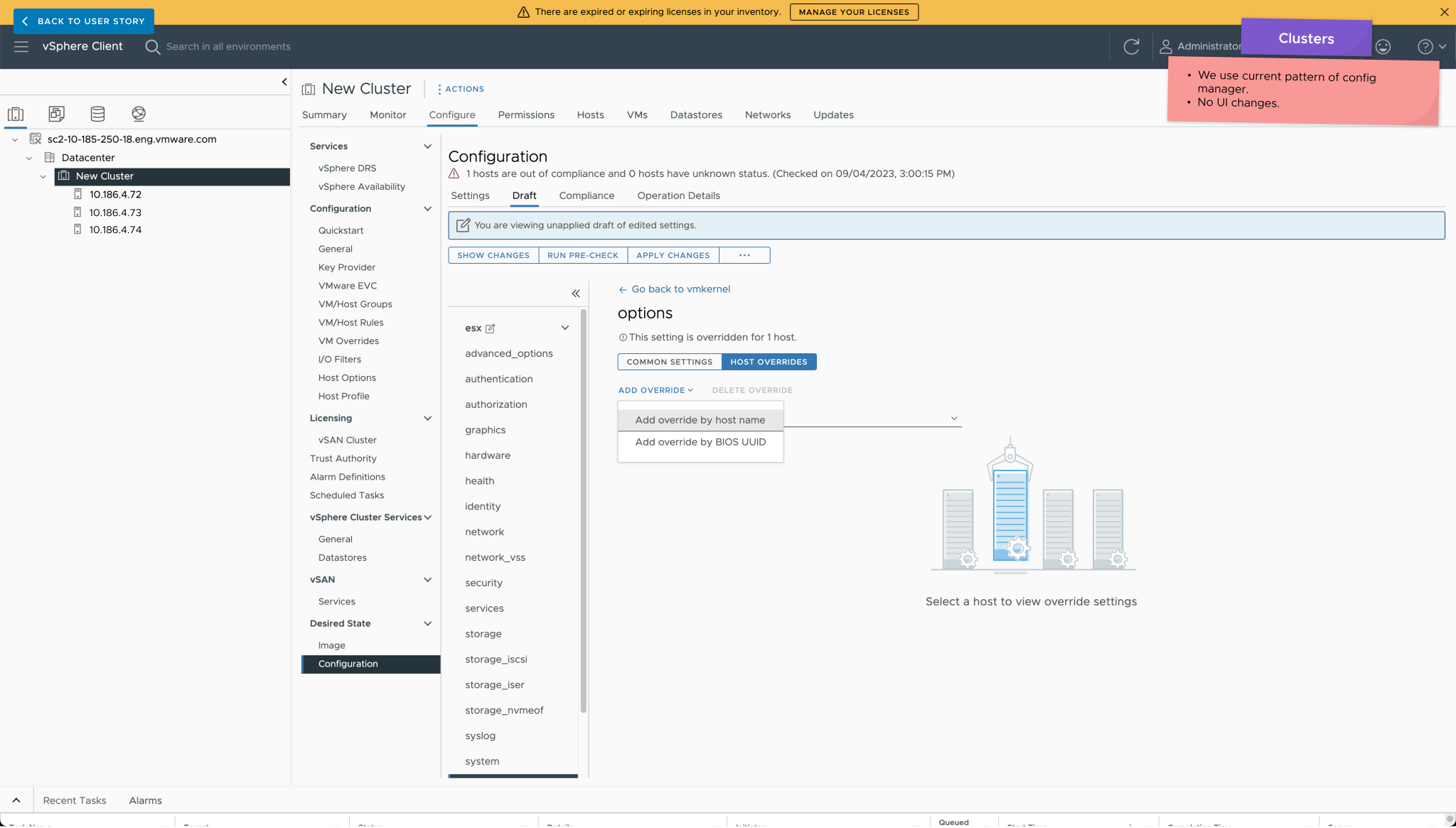Select the Host Overrides toggle button

point(769,362)
